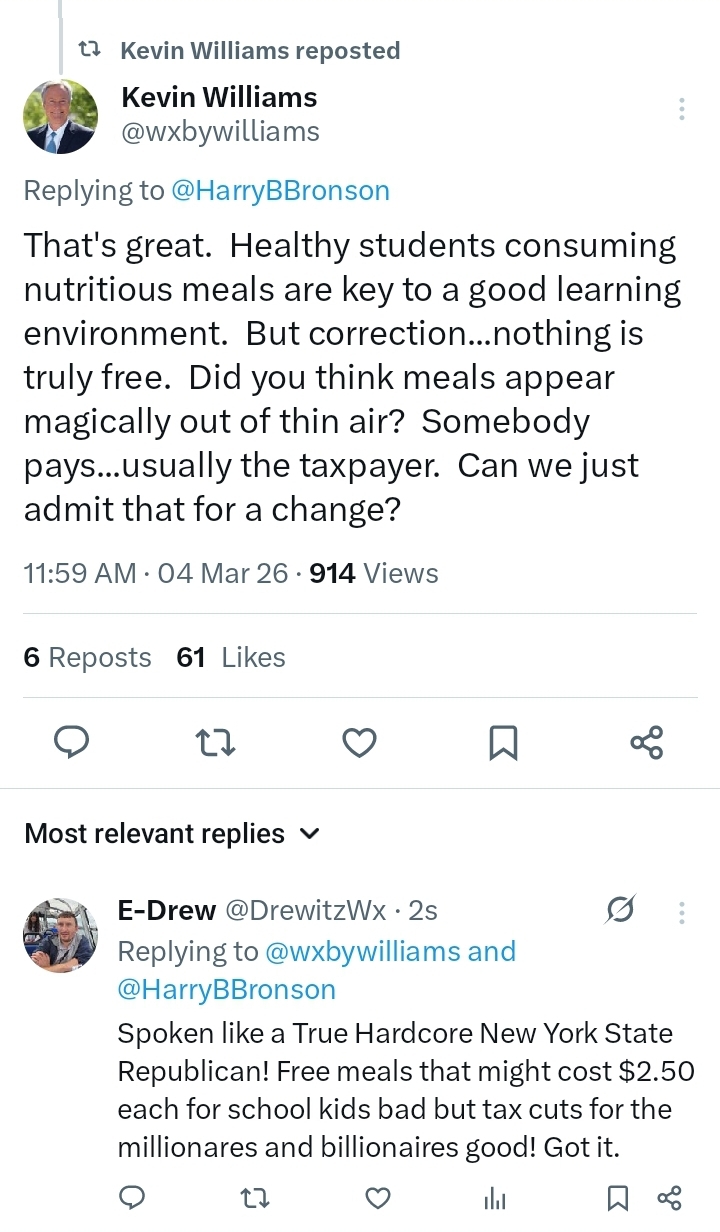The height and width of the screenshot is (1232, 720).
Task: Open more options for E-Drew's reply
Action: coord(681,912)
